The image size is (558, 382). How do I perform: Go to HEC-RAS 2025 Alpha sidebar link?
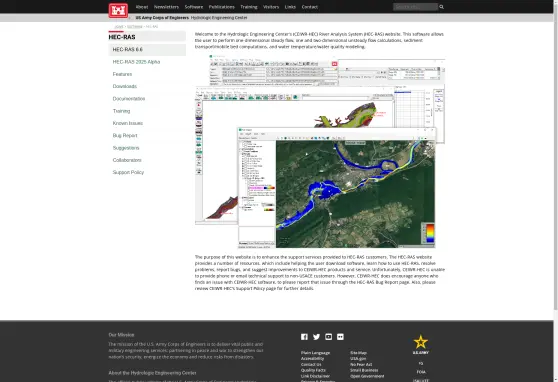136,62
